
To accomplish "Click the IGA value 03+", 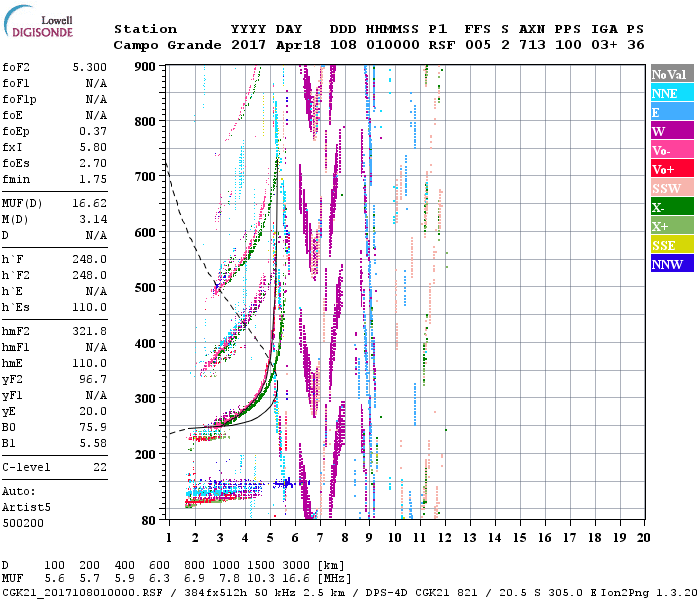I will 604,45.
